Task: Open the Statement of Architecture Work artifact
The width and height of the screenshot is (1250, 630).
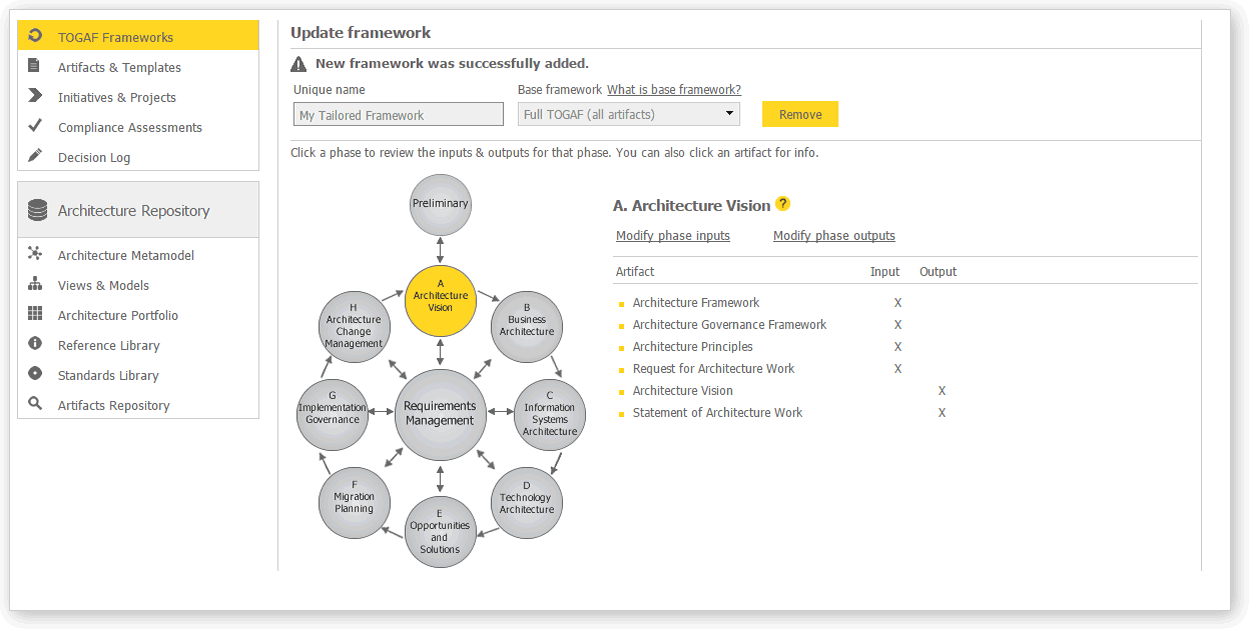Action: tap(717, 413)
